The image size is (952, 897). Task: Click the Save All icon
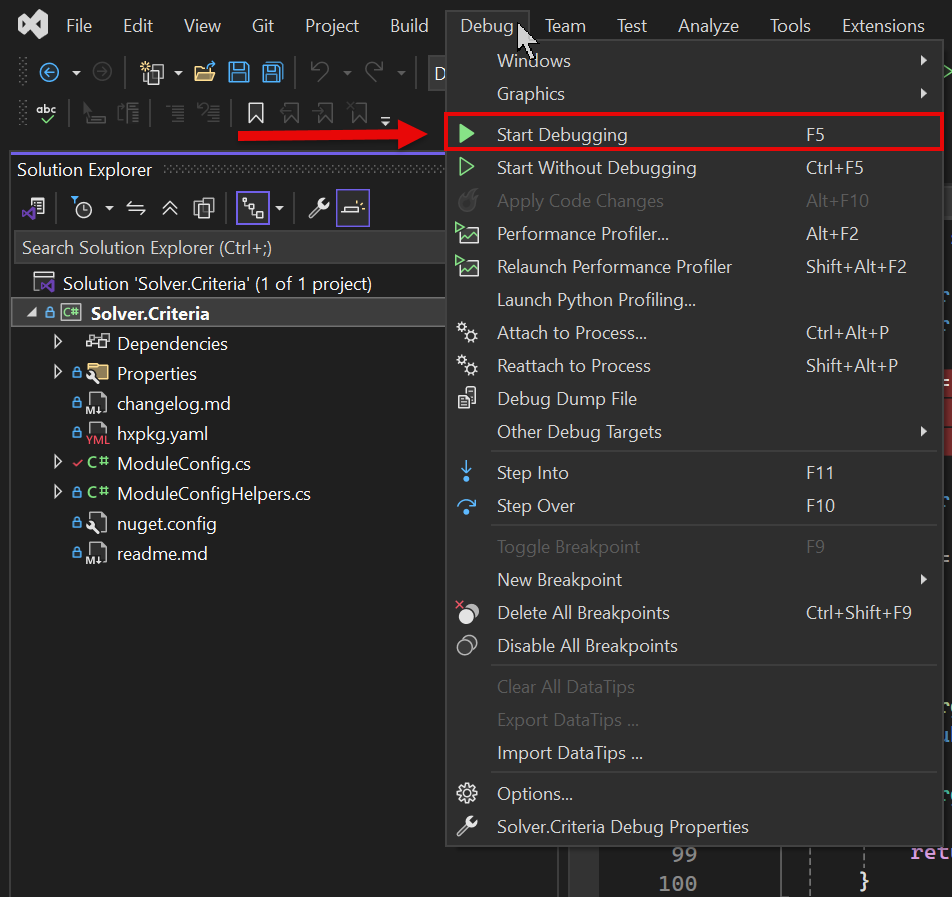point(273,72)
